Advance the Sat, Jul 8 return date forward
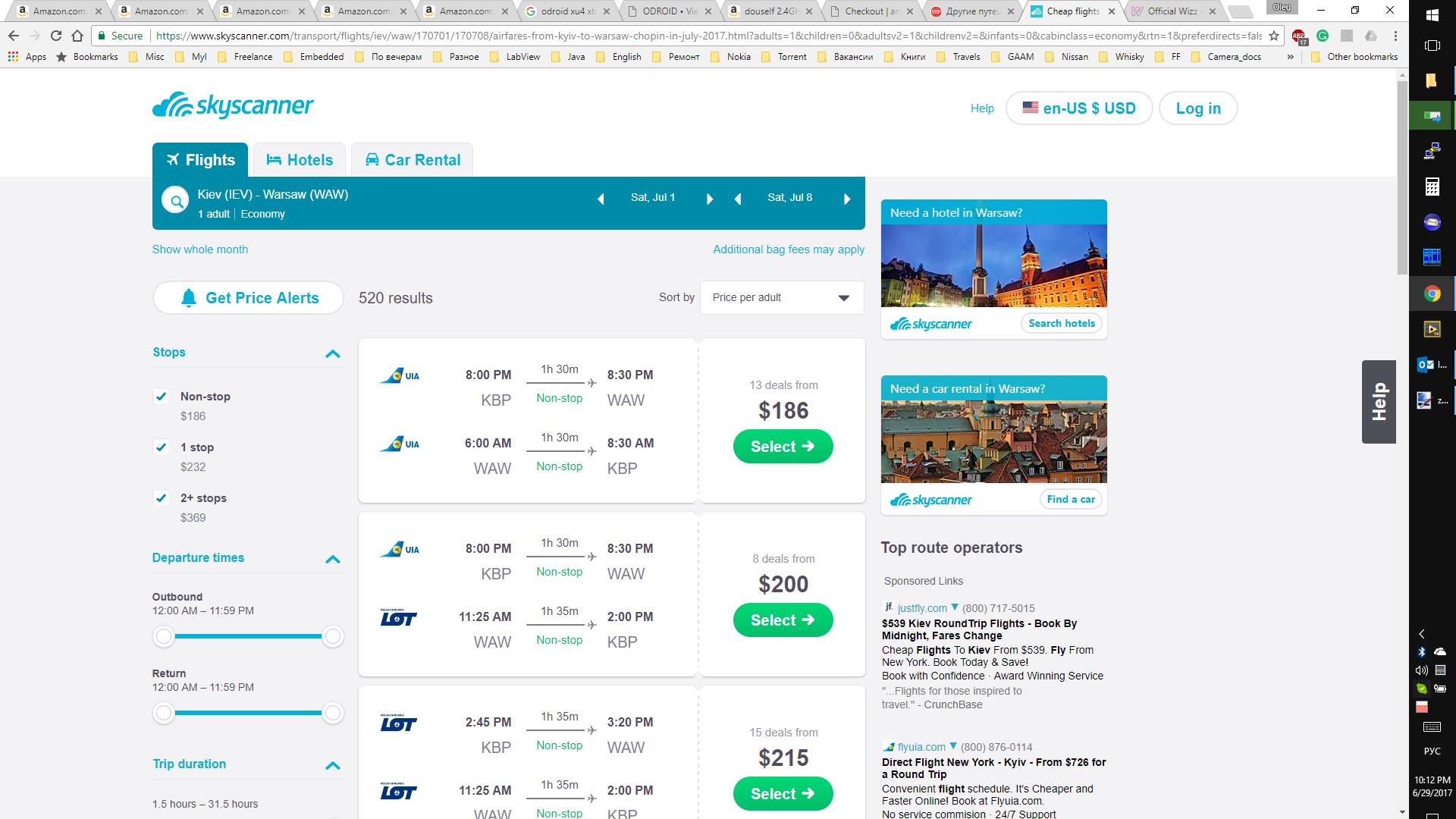Screen dimensions: 1456x819 [847, 199]
